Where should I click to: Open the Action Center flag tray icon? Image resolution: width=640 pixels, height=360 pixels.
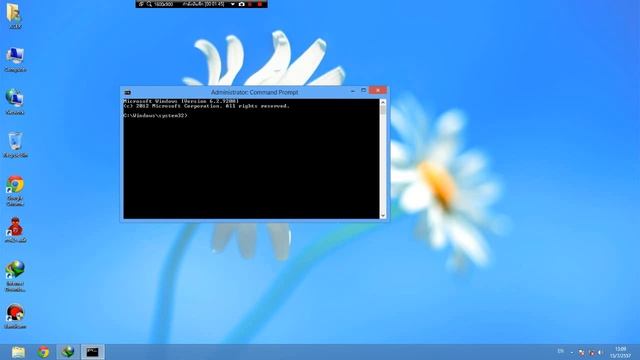pyautogui.click(x=581, y=352)
